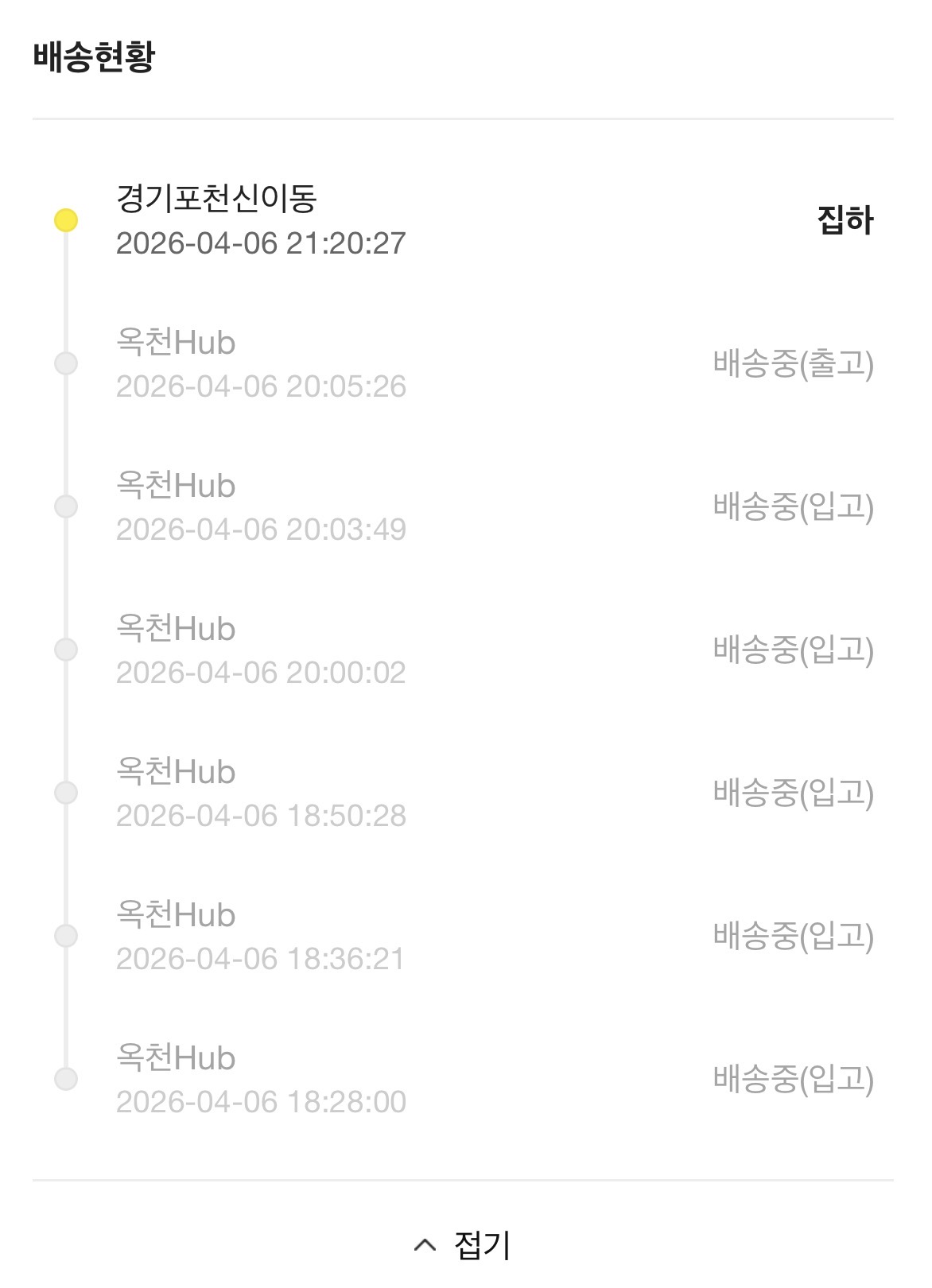Select the 옥천Hub entry at 18:50:28
This screenshot has width=932, height=1288.
pos(176,772)
